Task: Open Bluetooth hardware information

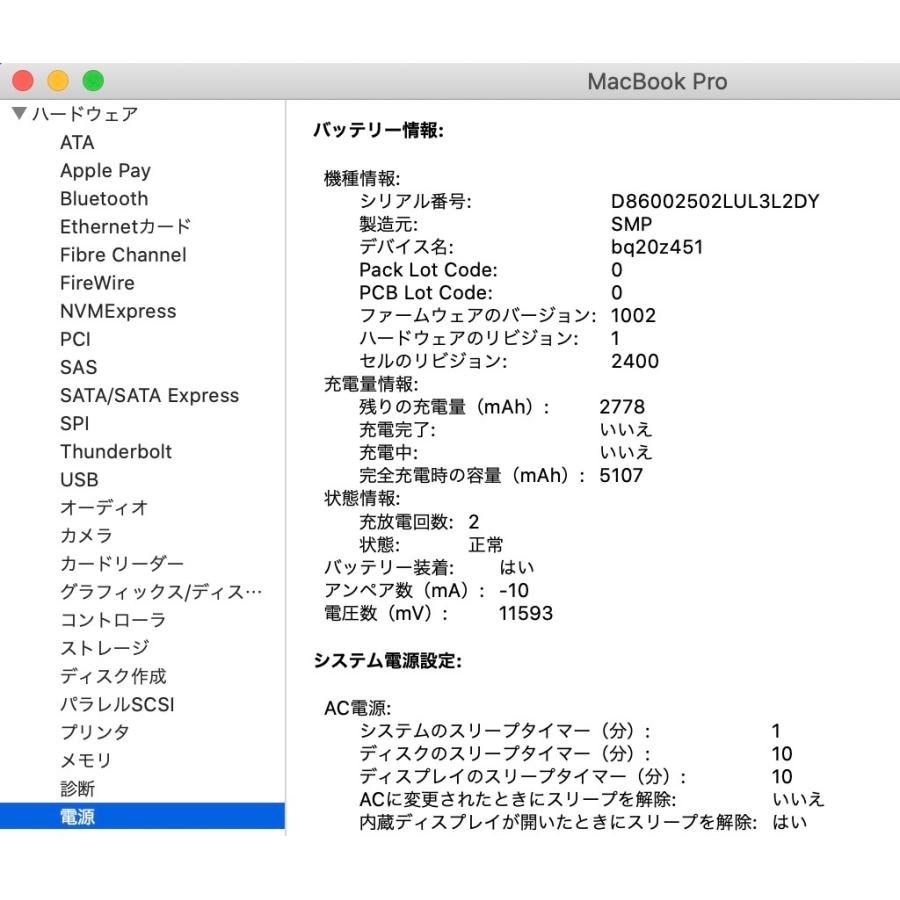Action: (104, 199)
